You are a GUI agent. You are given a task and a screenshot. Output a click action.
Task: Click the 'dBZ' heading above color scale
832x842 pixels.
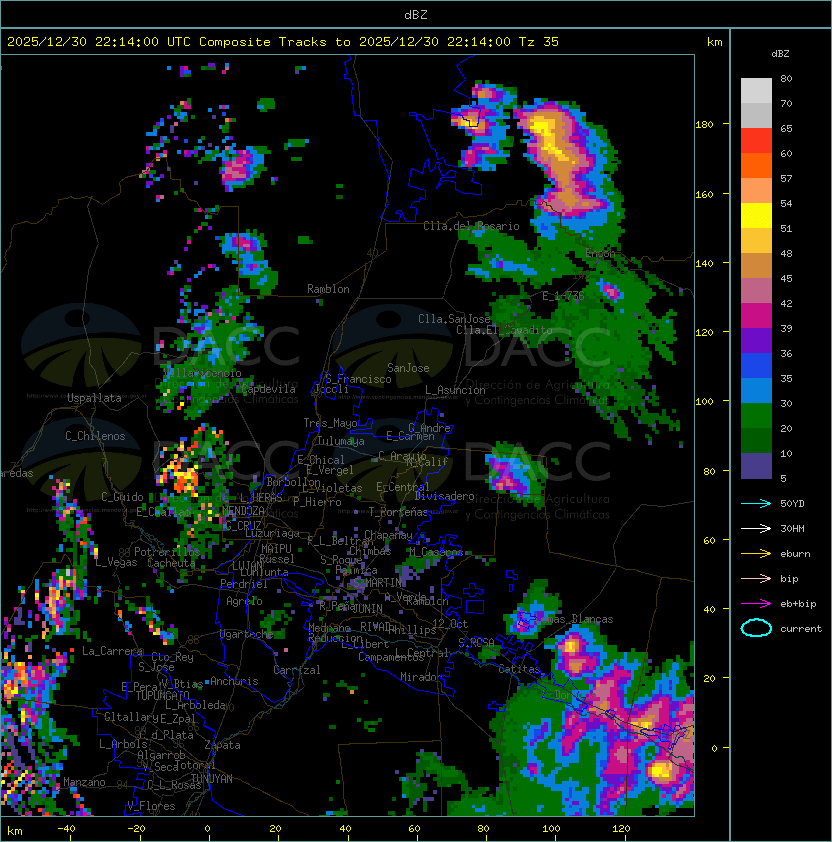[x=780, y=54]
